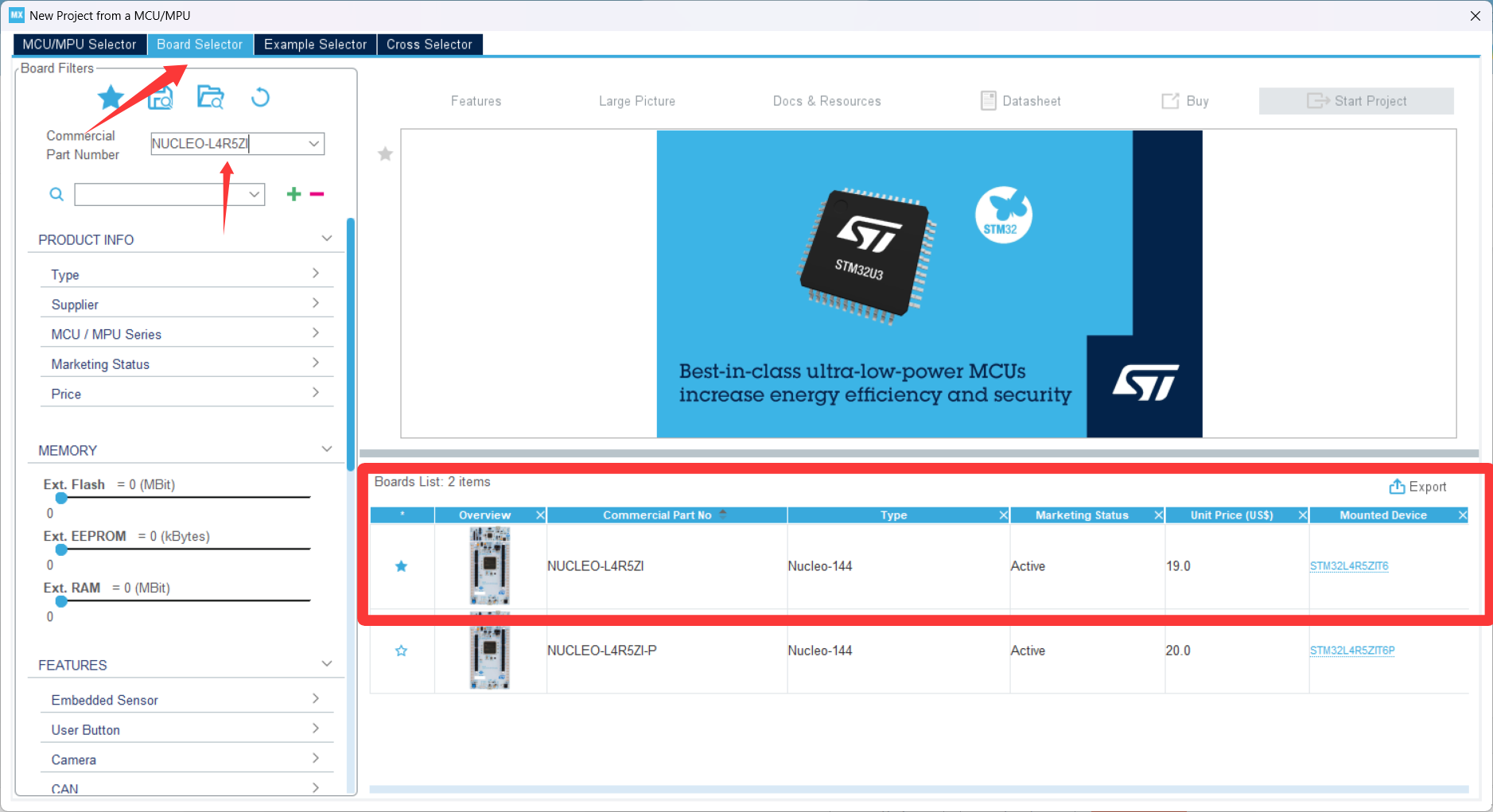Open the STM32L4R5ZIT6 mounted device link
The image size is (1493, 812).
[1349, 566]
